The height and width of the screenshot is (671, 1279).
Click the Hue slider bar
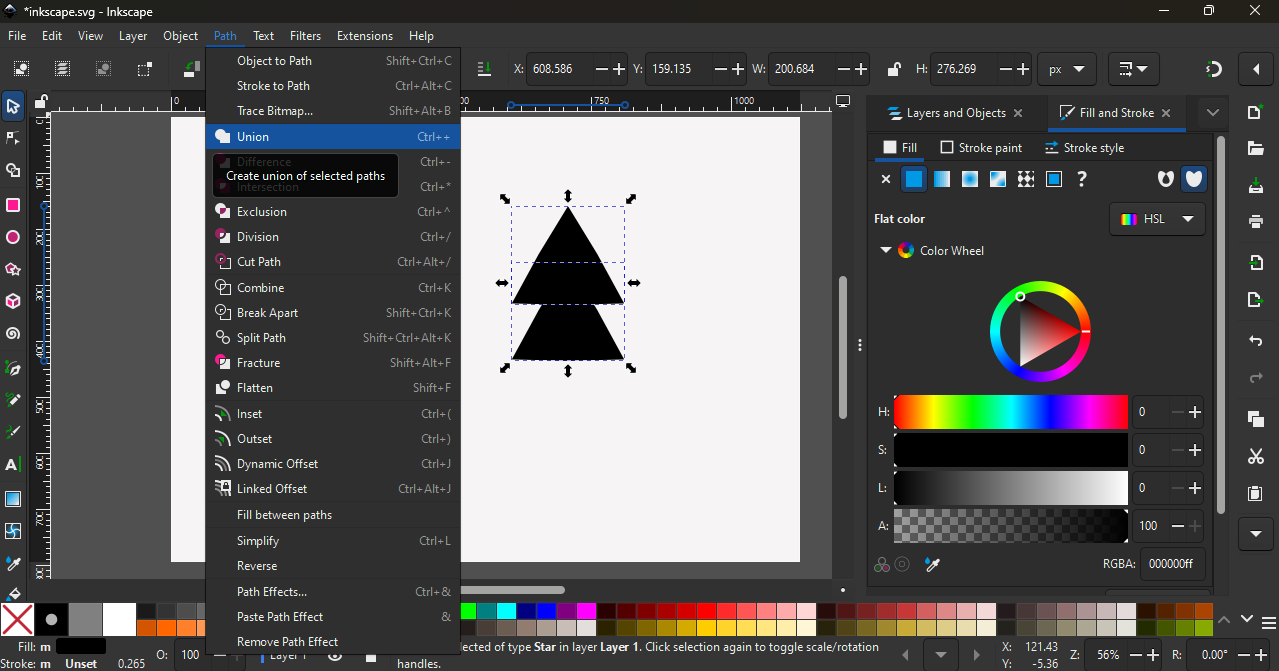pos(1011,412)
